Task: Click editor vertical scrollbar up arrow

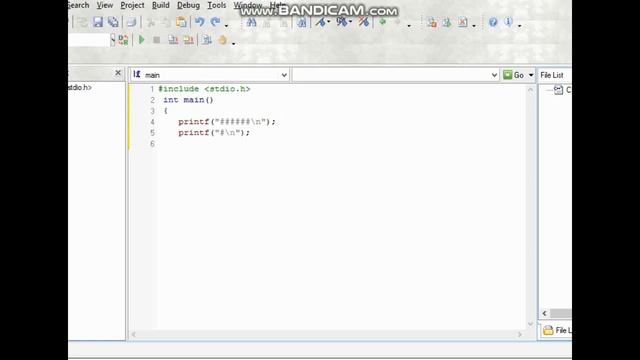Action: (x=530, y=90)
